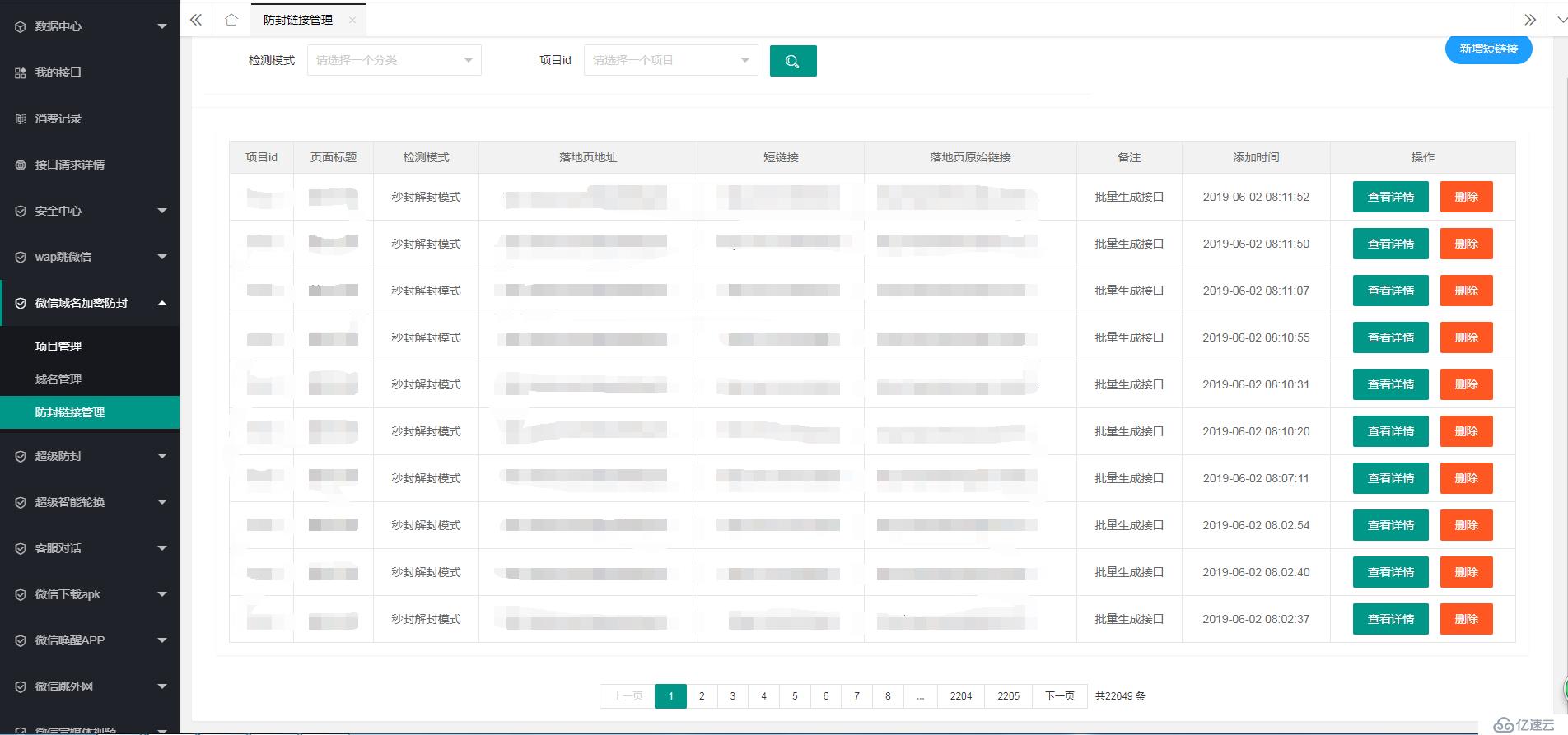Collapse the 微信域名加密防封 menu arrow

[162, 303]
